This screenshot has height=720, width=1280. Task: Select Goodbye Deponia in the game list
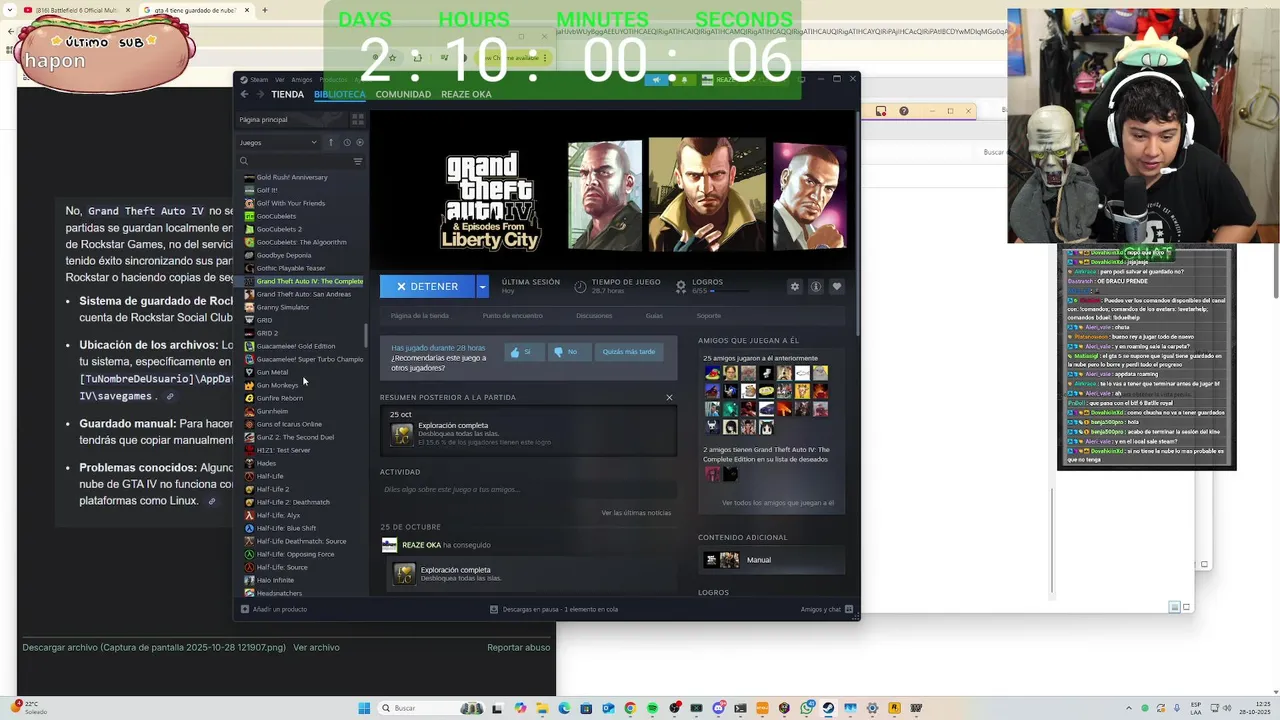click(284, 255)
